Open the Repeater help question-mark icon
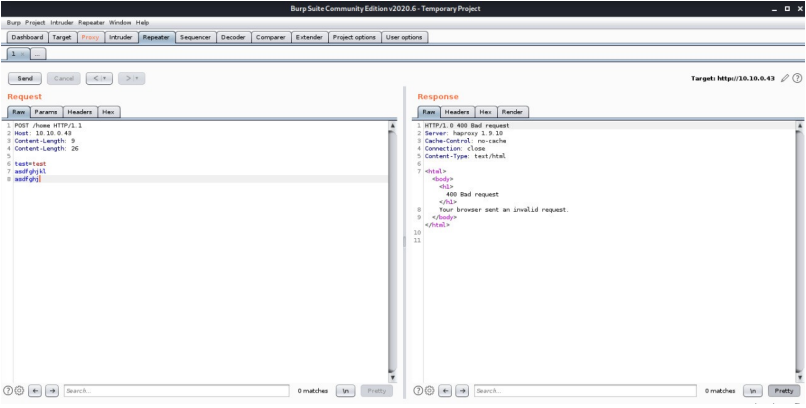The width and height of the screenshot is (806, 408). point(796,78)
